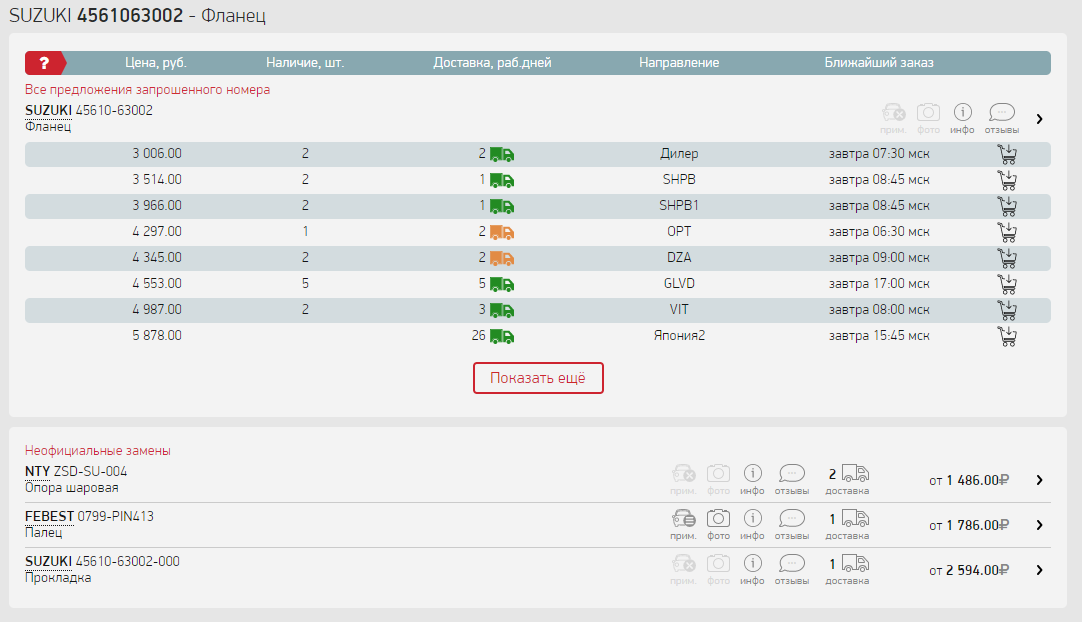
Task: Click price 'от 1 786.00₽' for FEBEST
Action: coord(969,525)
